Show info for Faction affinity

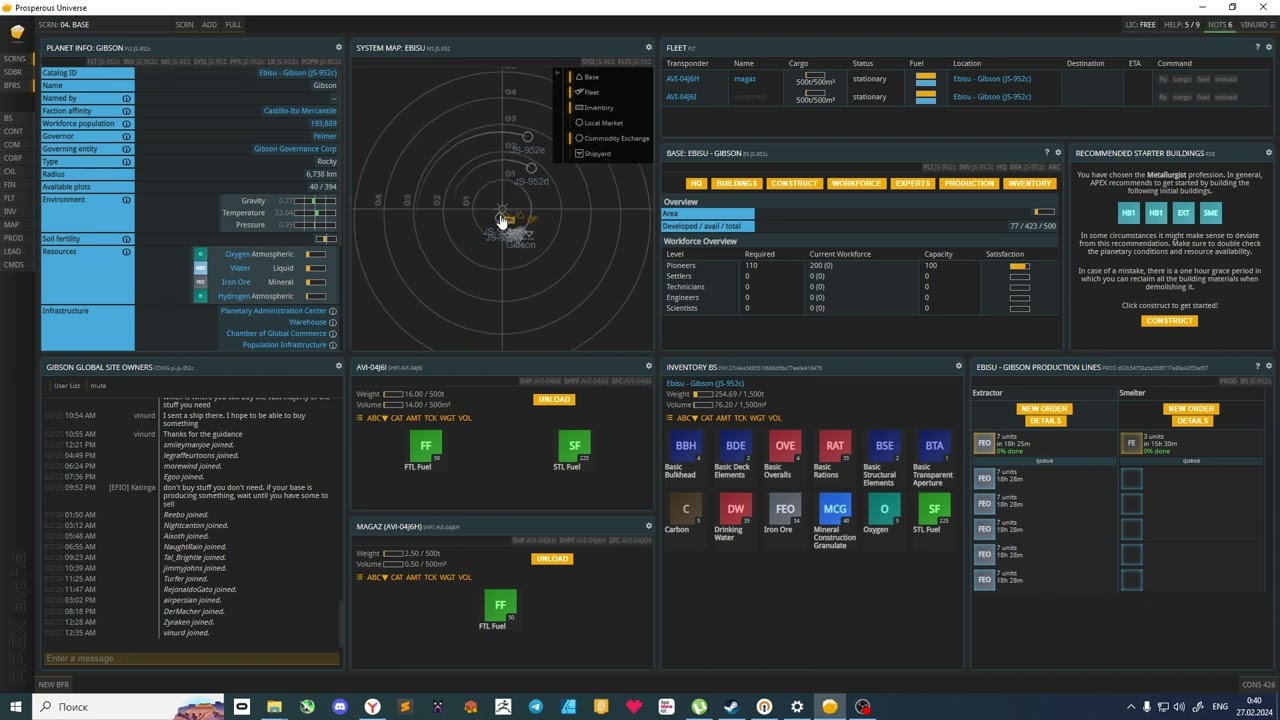(x=126, y=111)
